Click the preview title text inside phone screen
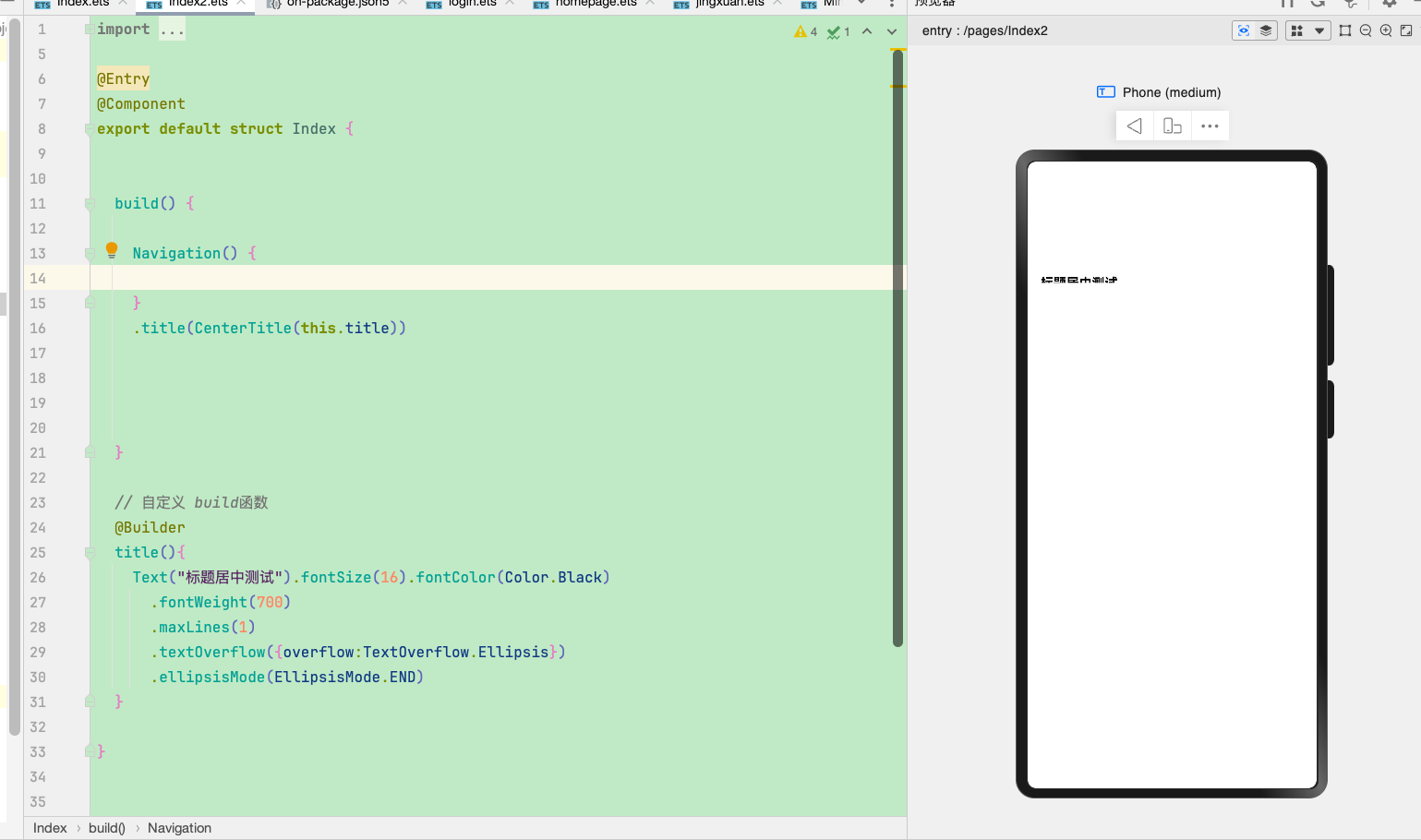The image size is (1421, 840). point(1079,280)
